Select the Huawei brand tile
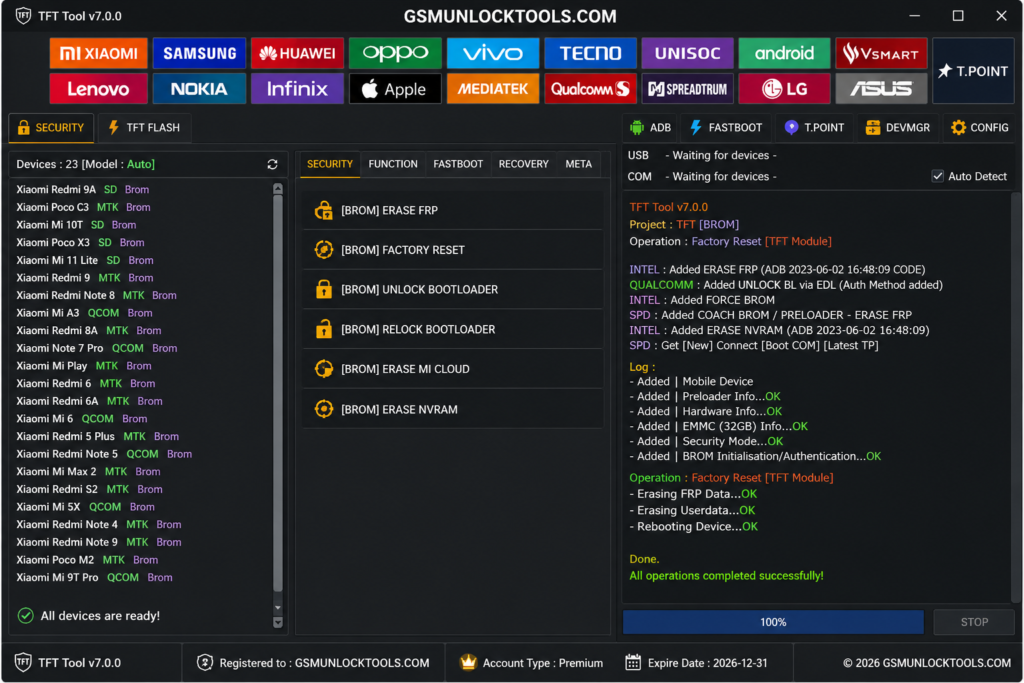This screenshot has height=683, width=1024. (297, 53)
